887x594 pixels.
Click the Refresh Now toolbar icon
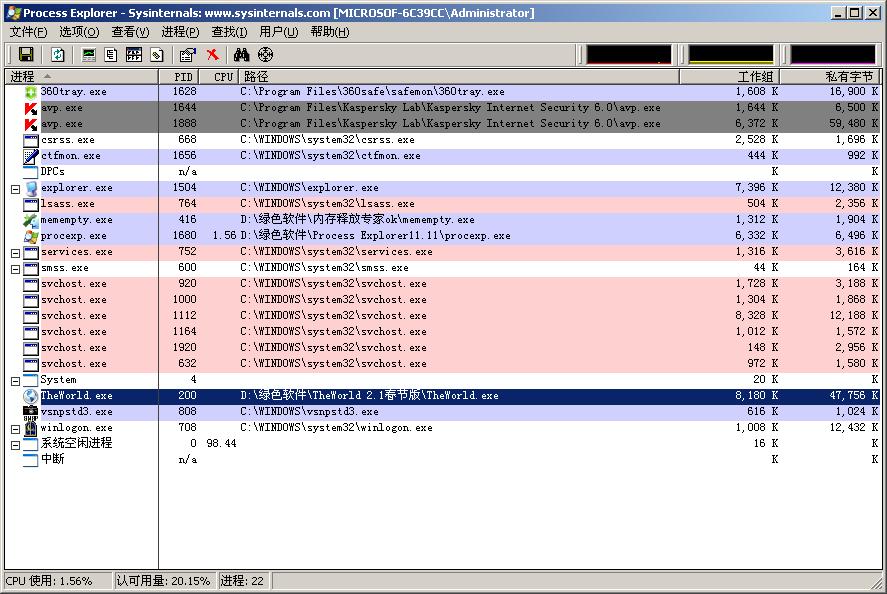tap(58, 54)
